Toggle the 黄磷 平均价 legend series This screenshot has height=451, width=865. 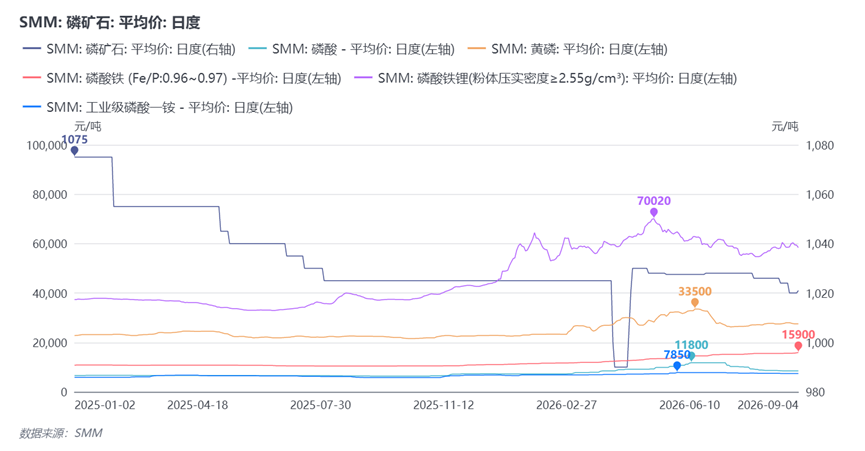pyautogui.click(x=568, y=49)
